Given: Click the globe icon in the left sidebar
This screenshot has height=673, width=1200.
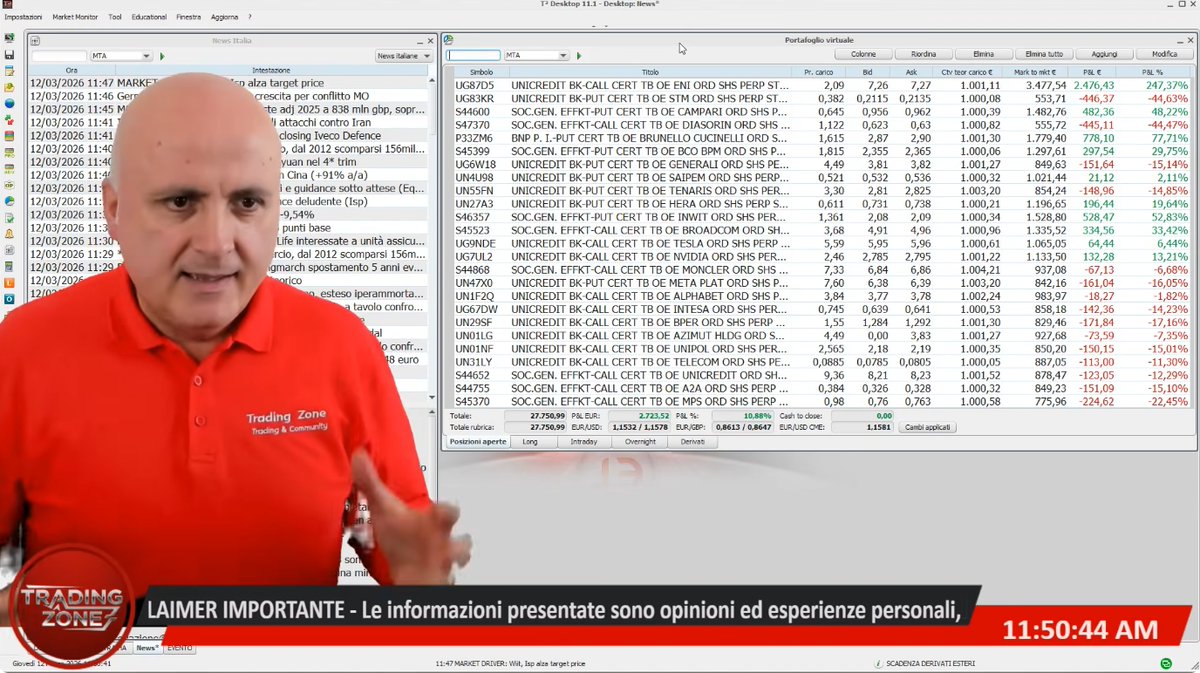Looking at the screenshot, I should coord(8,104).
